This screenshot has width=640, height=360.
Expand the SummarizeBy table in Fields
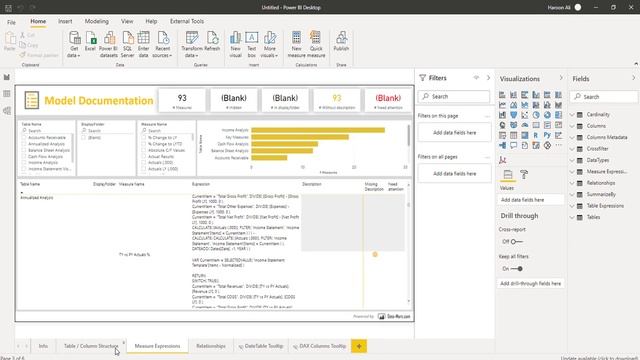click(x=572, y=195)
